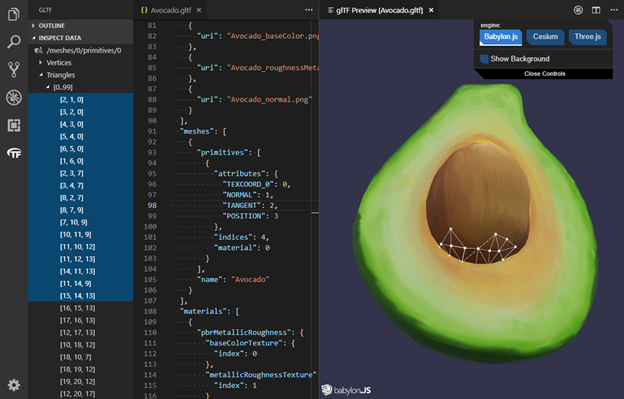Select triangle [16, 15, 13] in list
Image resolution: width=624 pixels, height=399 pixels.
click(78, 308)
